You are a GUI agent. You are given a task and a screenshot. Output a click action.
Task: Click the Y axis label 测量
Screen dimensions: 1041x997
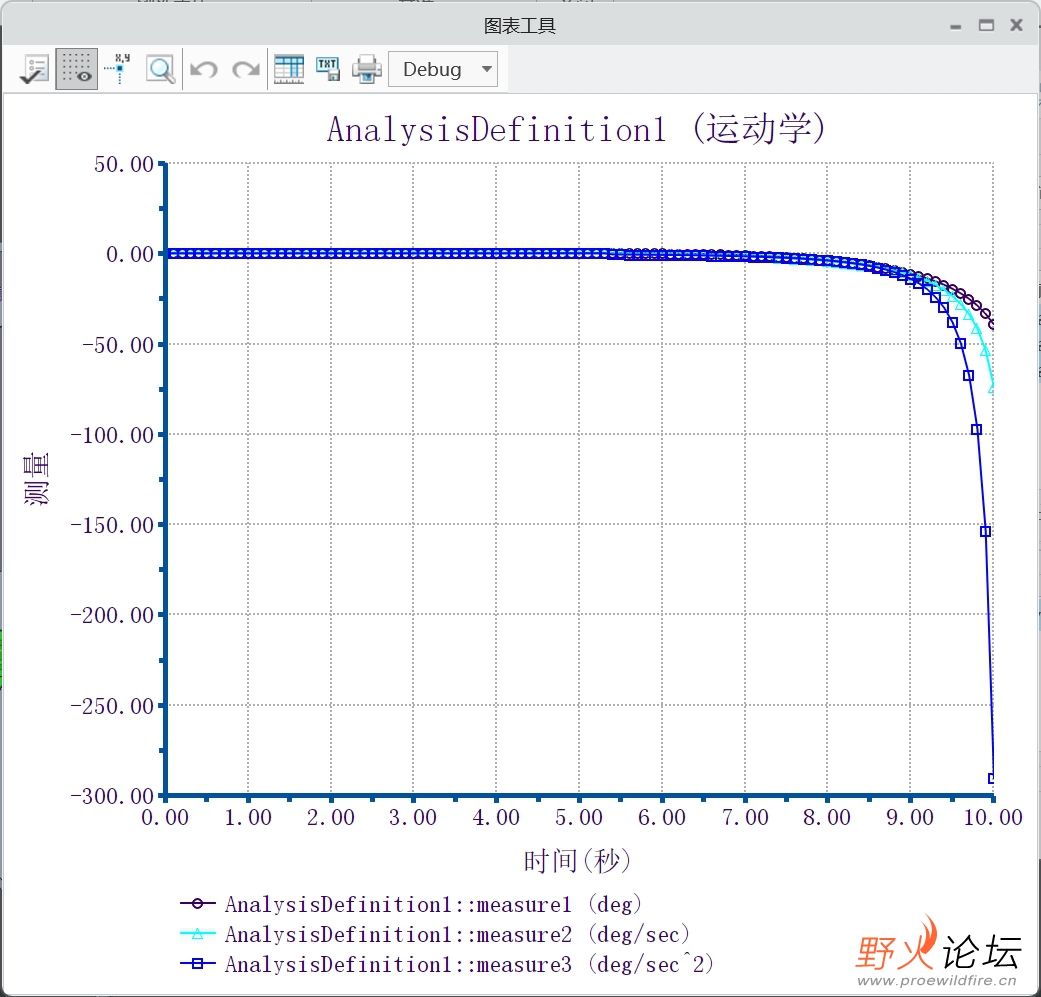coord(36,479)
